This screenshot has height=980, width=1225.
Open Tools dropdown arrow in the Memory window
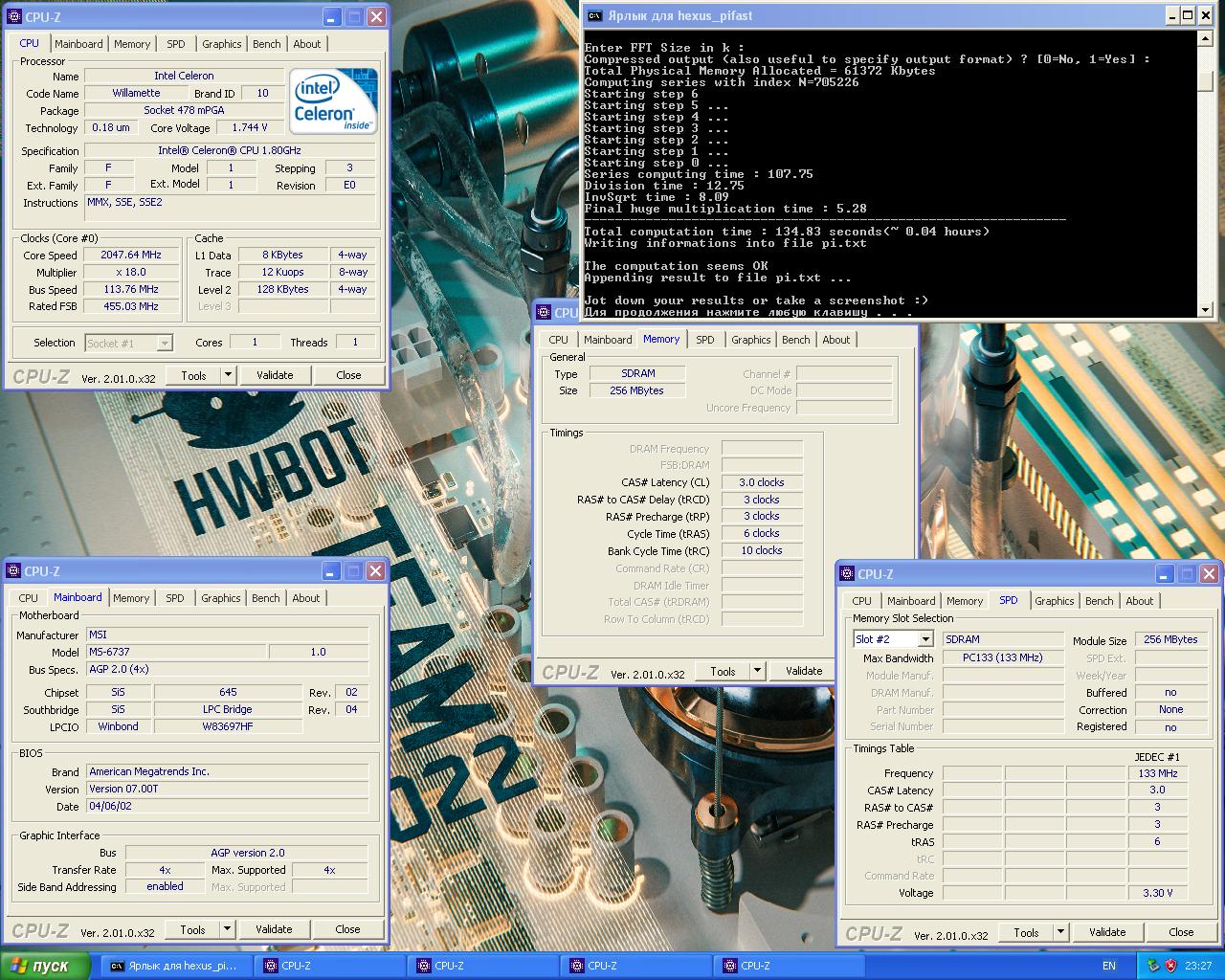[757, 671]
